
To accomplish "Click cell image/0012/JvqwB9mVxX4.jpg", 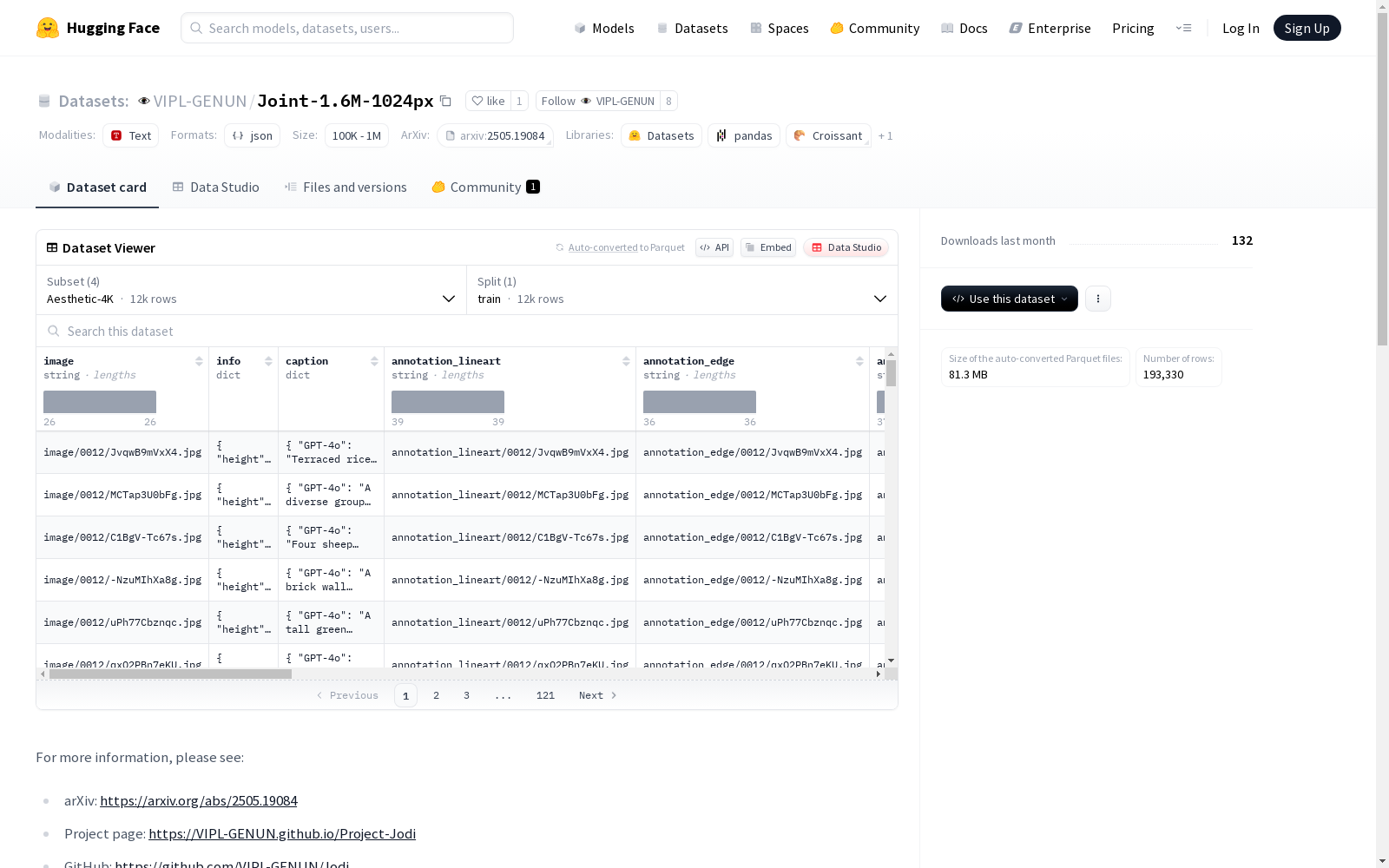I will [122, 452].
